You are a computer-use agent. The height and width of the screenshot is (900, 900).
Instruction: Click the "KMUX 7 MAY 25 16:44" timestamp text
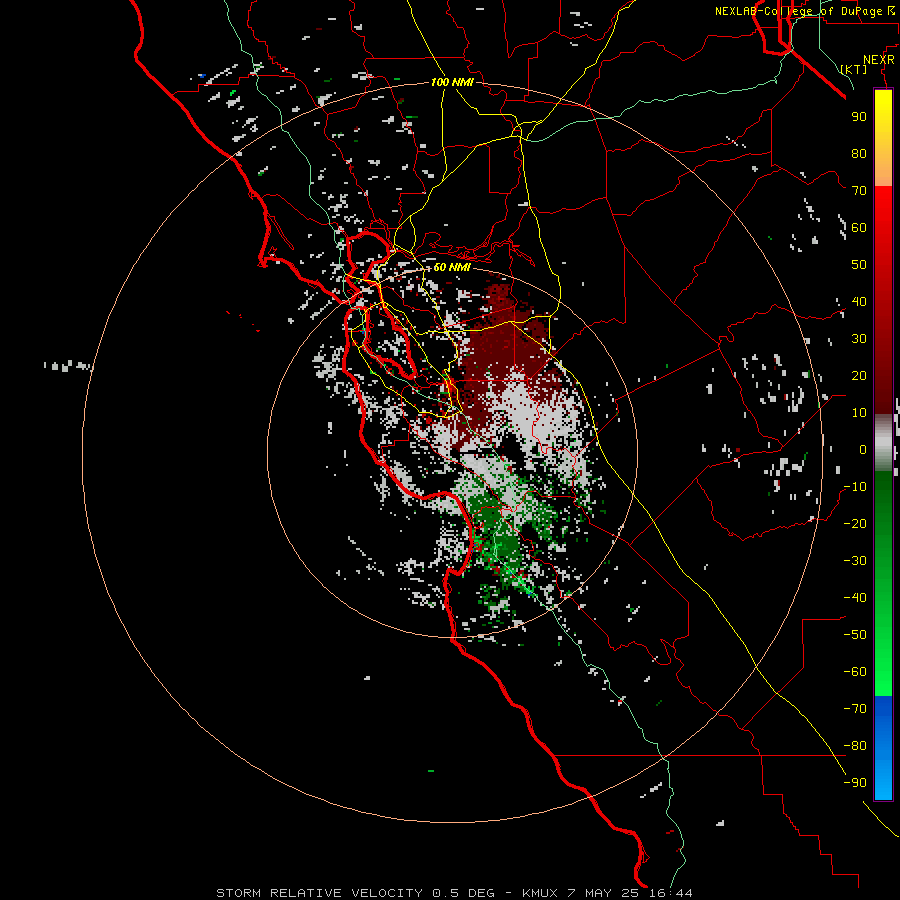[607, 893]
